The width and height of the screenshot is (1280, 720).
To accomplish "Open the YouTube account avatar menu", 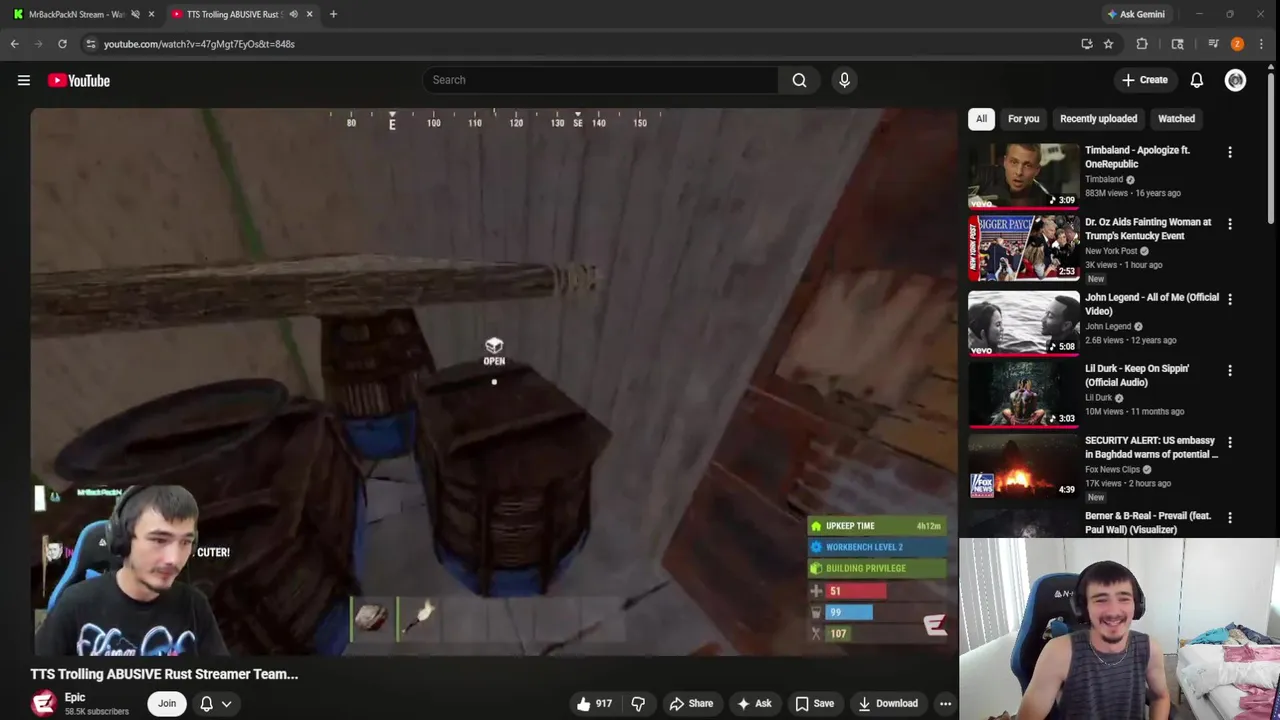I will pos(1235,80).
